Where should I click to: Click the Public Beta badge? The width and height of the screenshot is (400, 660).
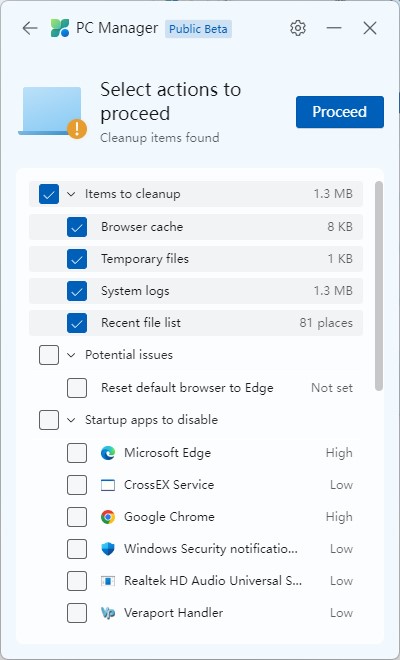(198, 29)
